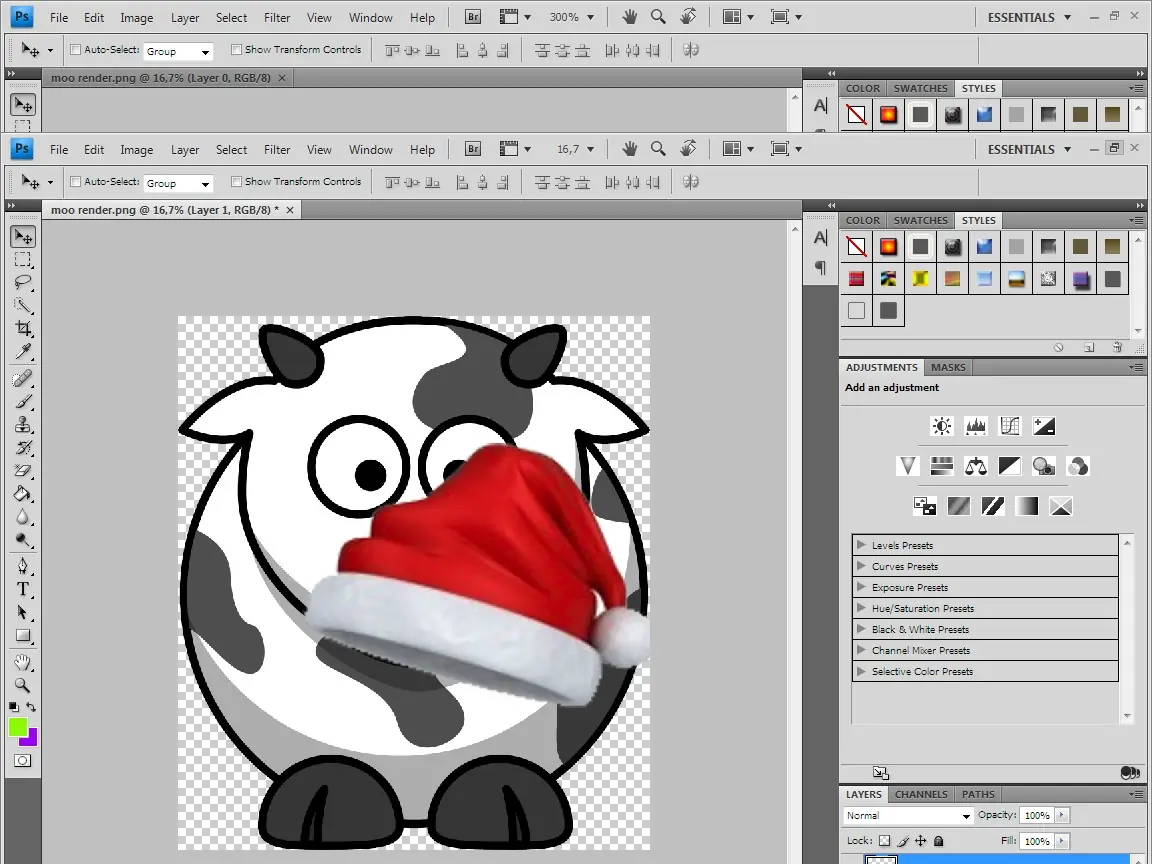Select the Spot Healing Brush tool
The height and width of the screenshot is (864, 1152).
tap(23, 378)
